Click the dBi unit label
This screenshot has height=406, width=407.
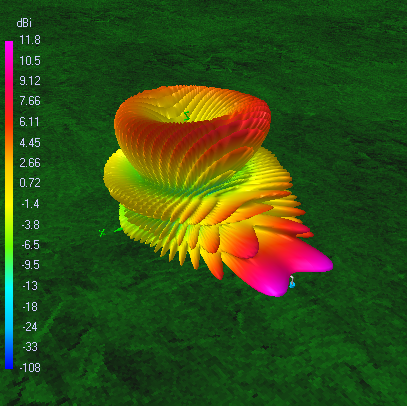(24, 23)
